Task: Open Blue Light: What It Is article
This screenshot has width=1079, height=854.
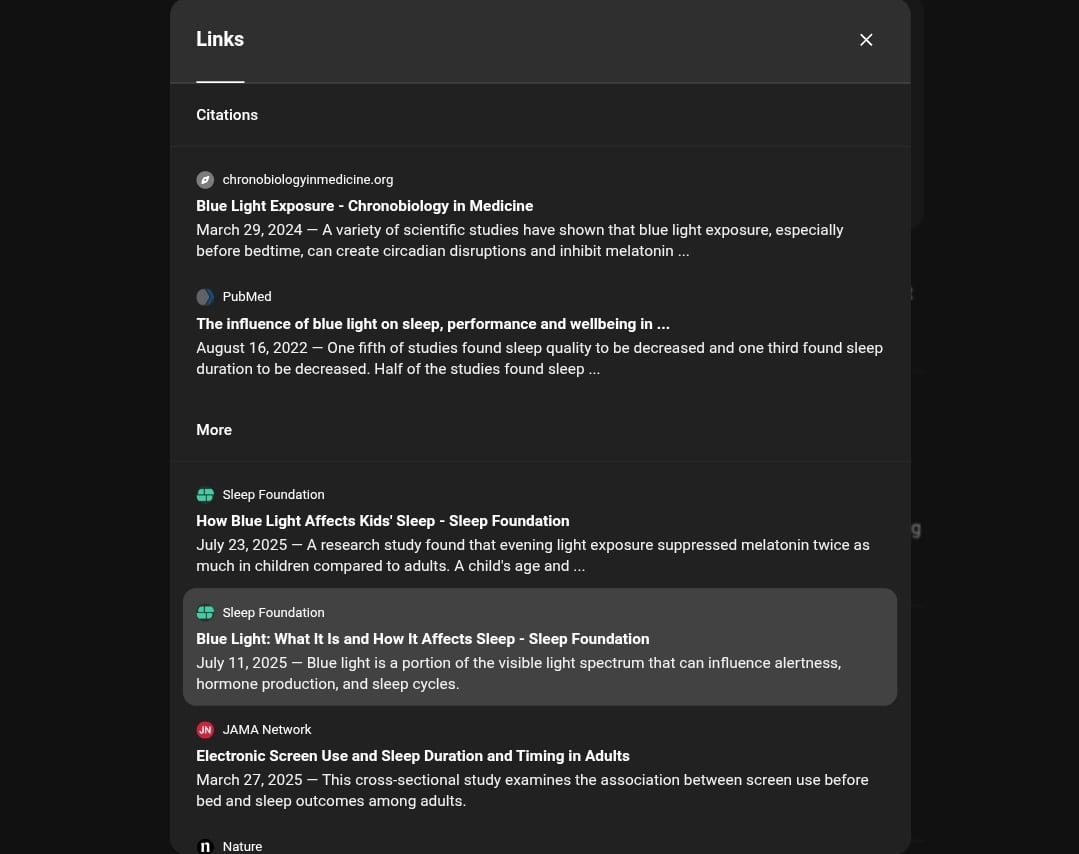Action: 423,639
